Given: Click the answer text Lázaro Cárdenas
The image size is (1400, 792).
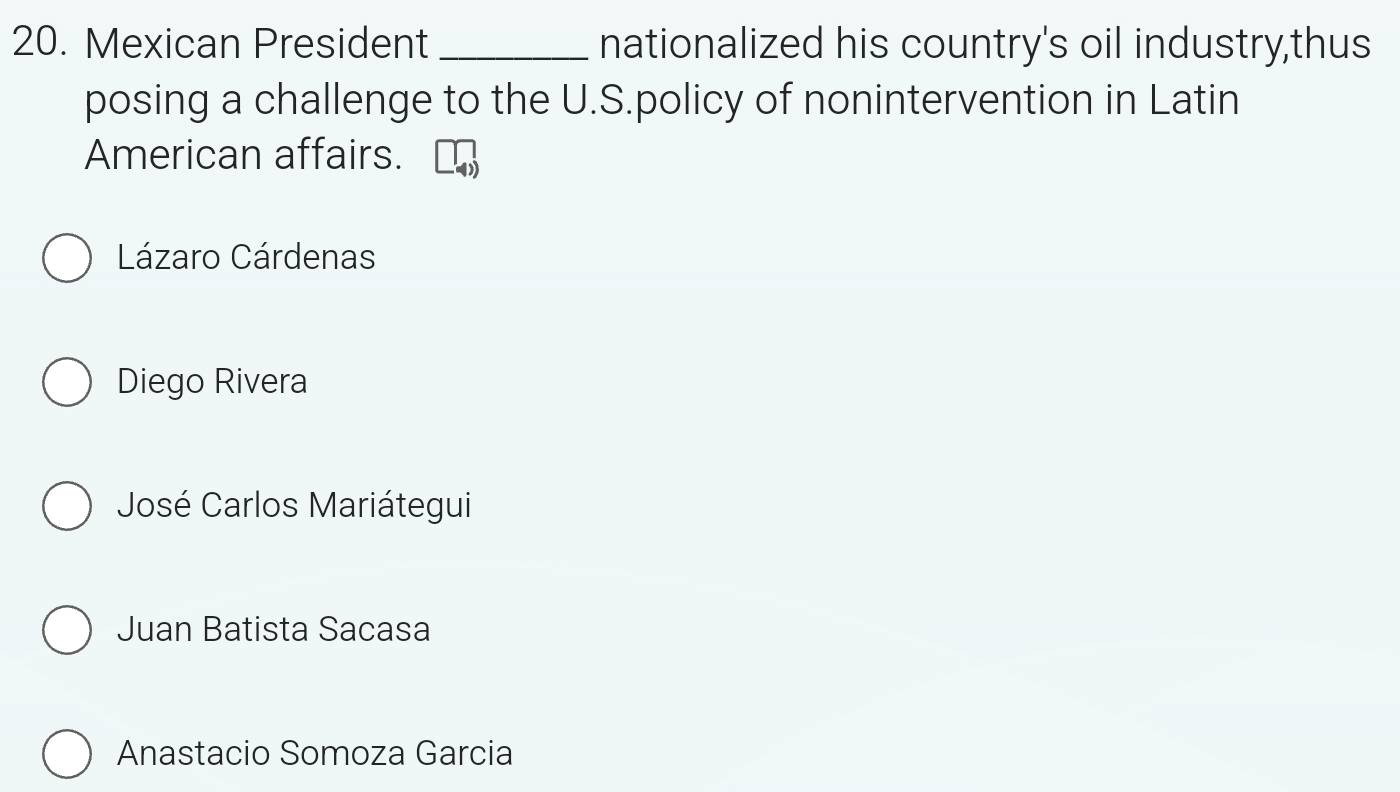Looking at the screenshot, I should (246, 257).
